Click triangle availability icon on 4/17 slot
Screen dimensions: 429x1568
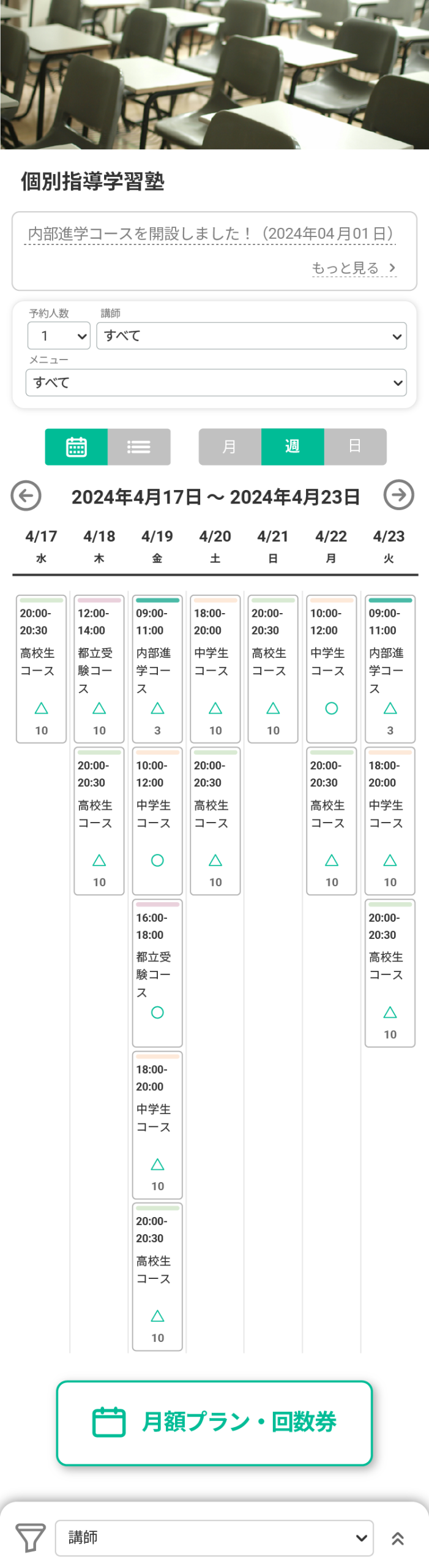click(x=41, y=708)
